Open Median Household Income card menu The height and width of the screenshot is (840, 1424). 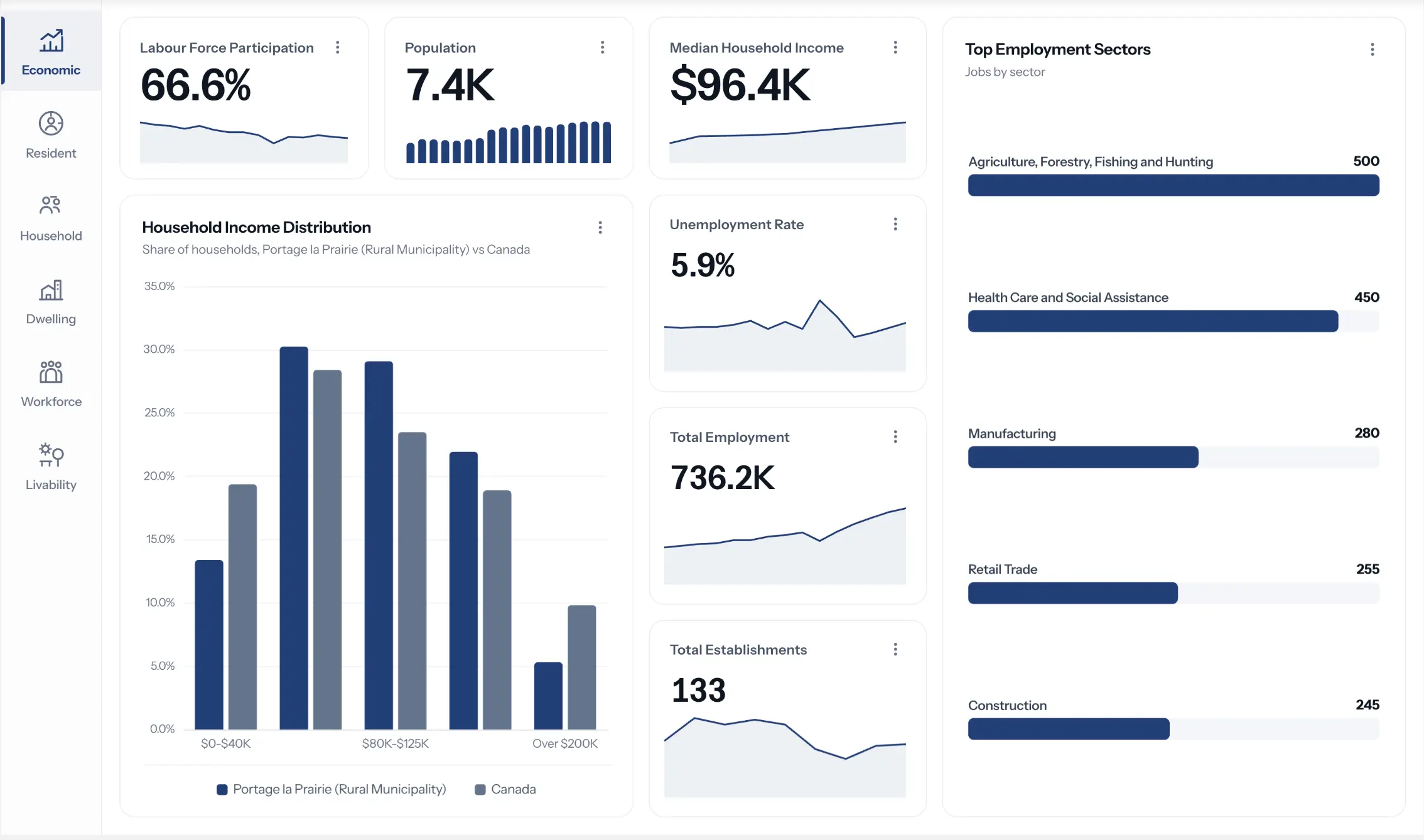pyautogui.click(x=895, y=48)
